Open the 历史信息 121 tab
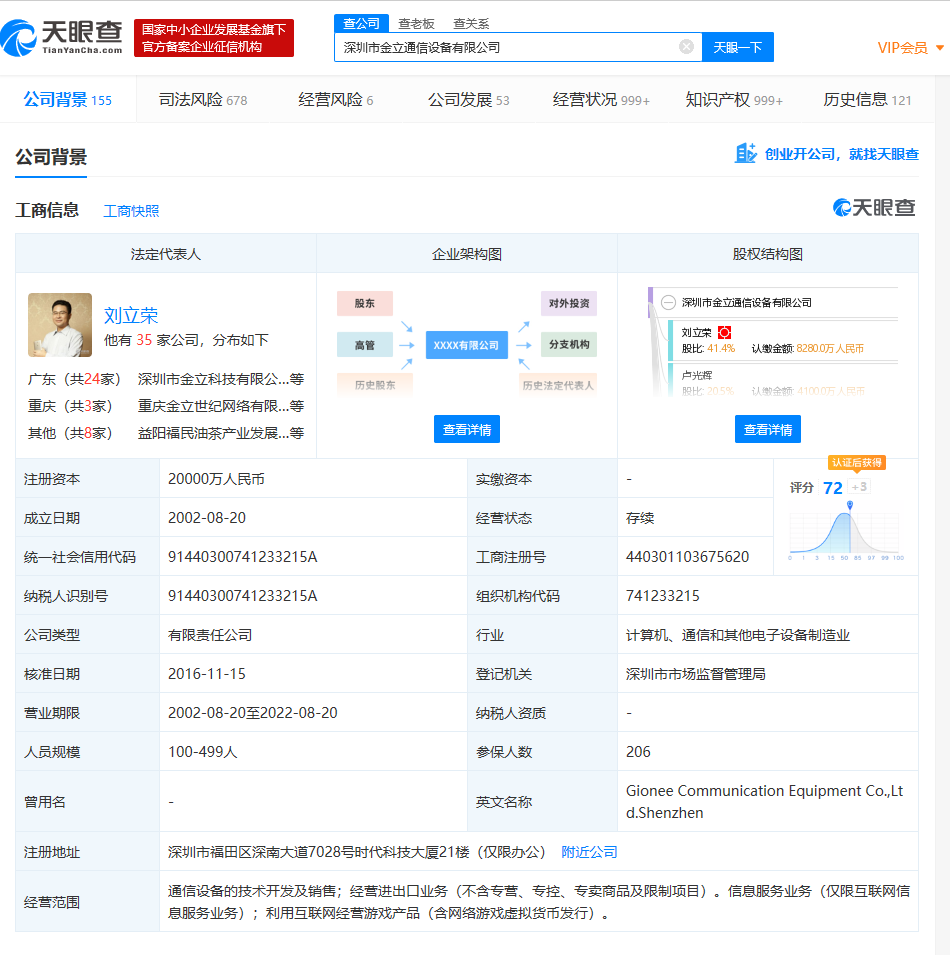The width and height of the screenshot is (950, 955). (x=867, y=100)
